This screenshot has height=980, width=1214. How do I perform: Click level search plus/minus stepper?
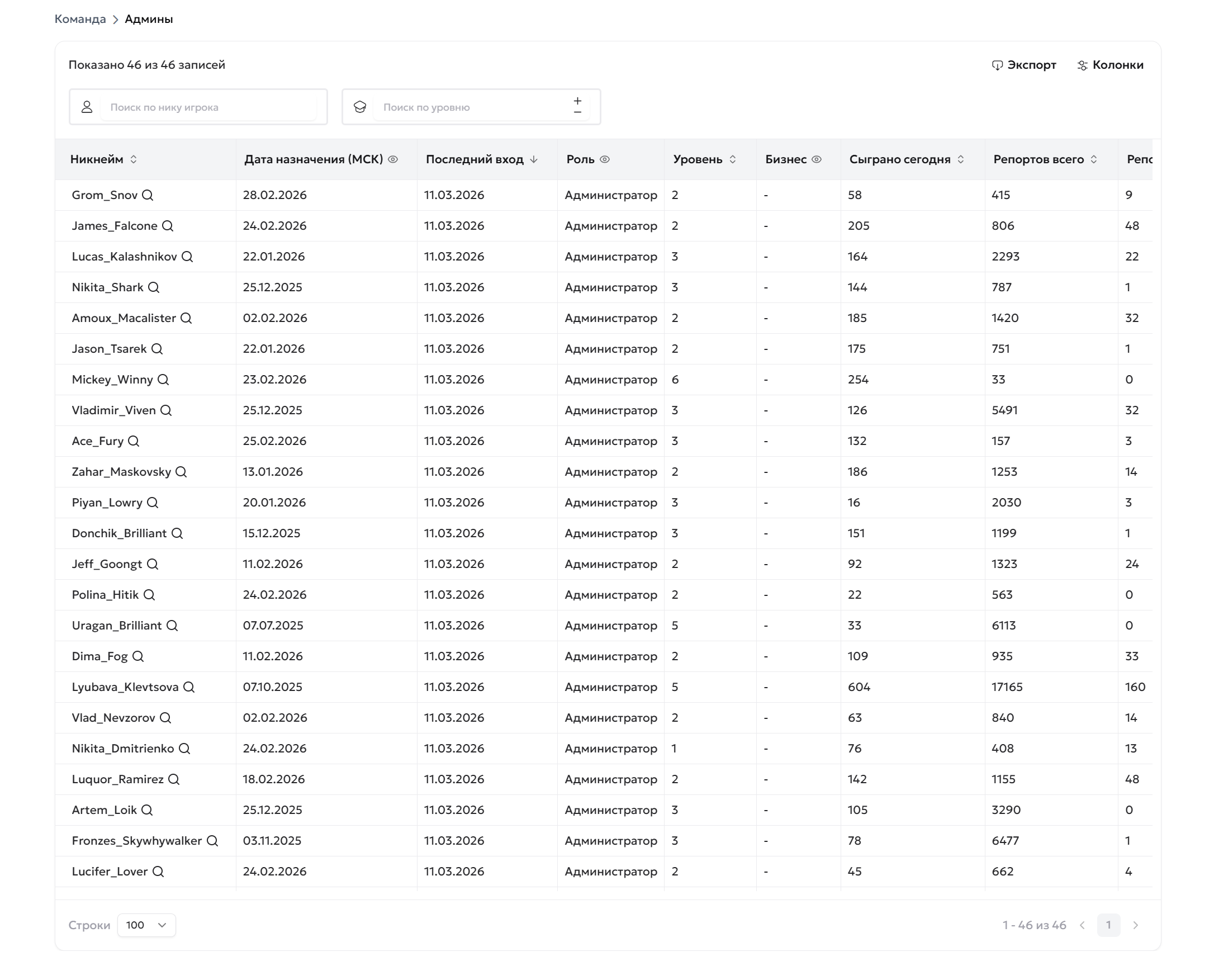tap(577, 106)
